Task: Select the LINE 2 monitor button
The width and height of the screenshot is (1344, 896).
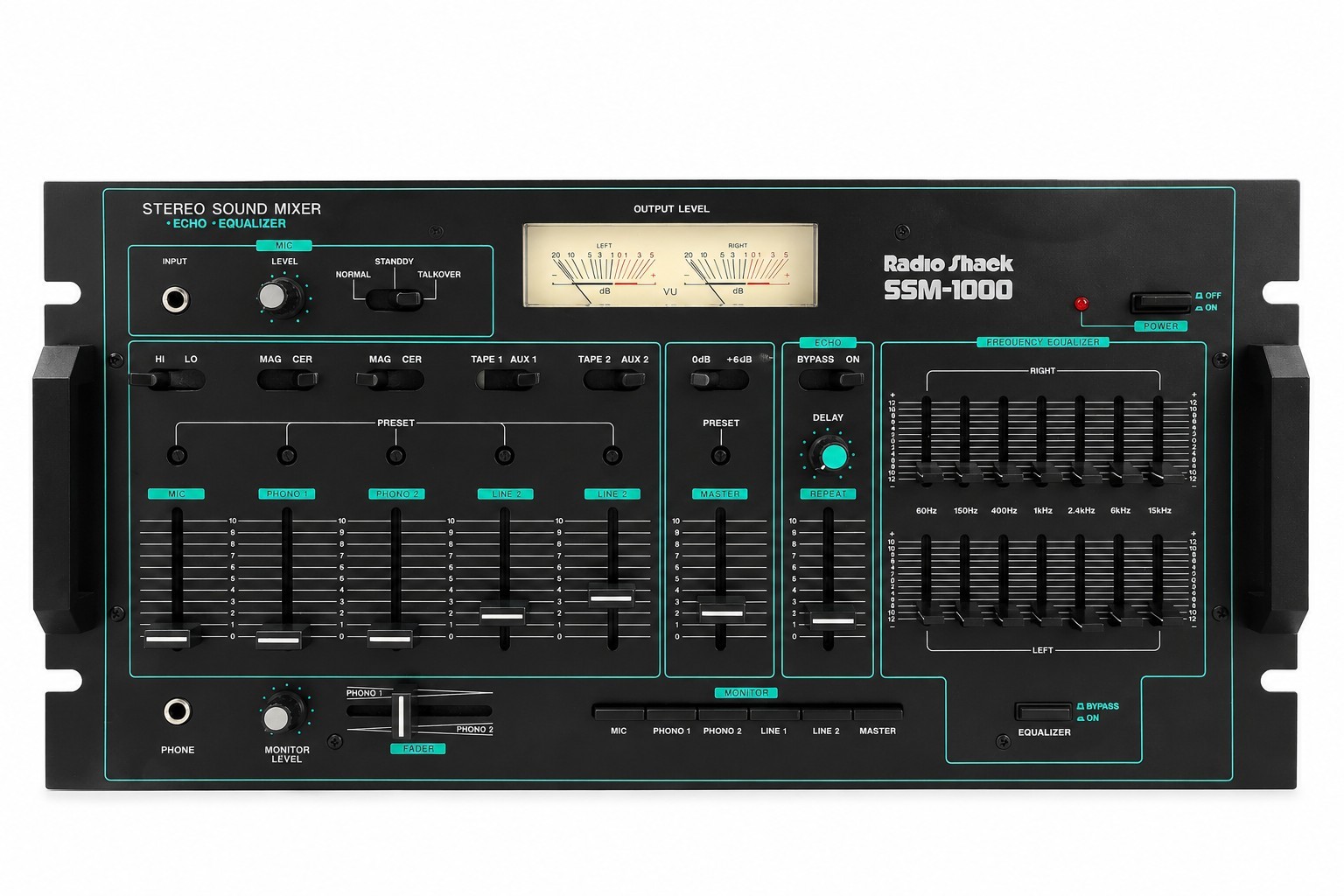Action: 826,713
